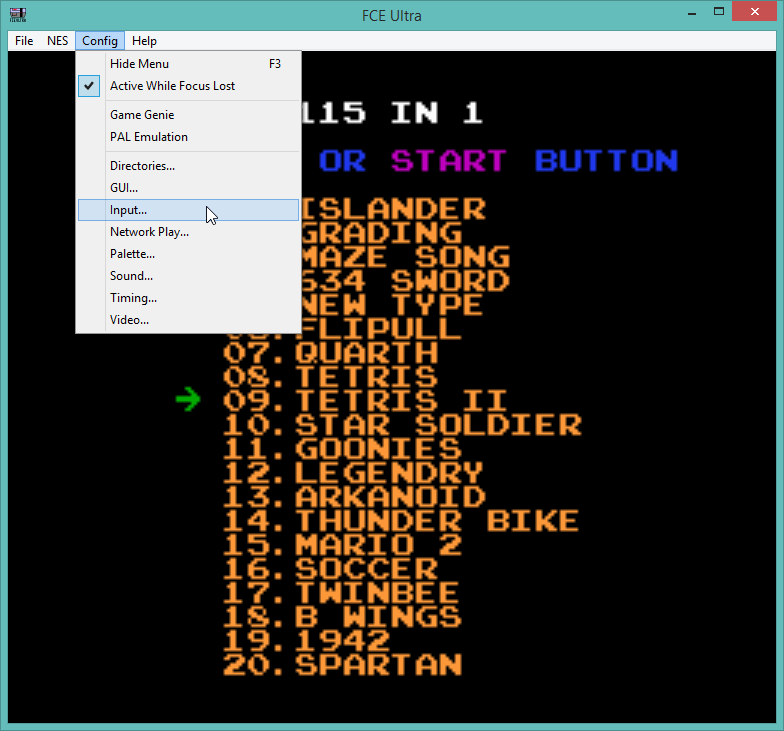Click '18. B WINGS' entry
Viewport: 784px width, 731px height.
pyautogui.click(x=342, y=616)
